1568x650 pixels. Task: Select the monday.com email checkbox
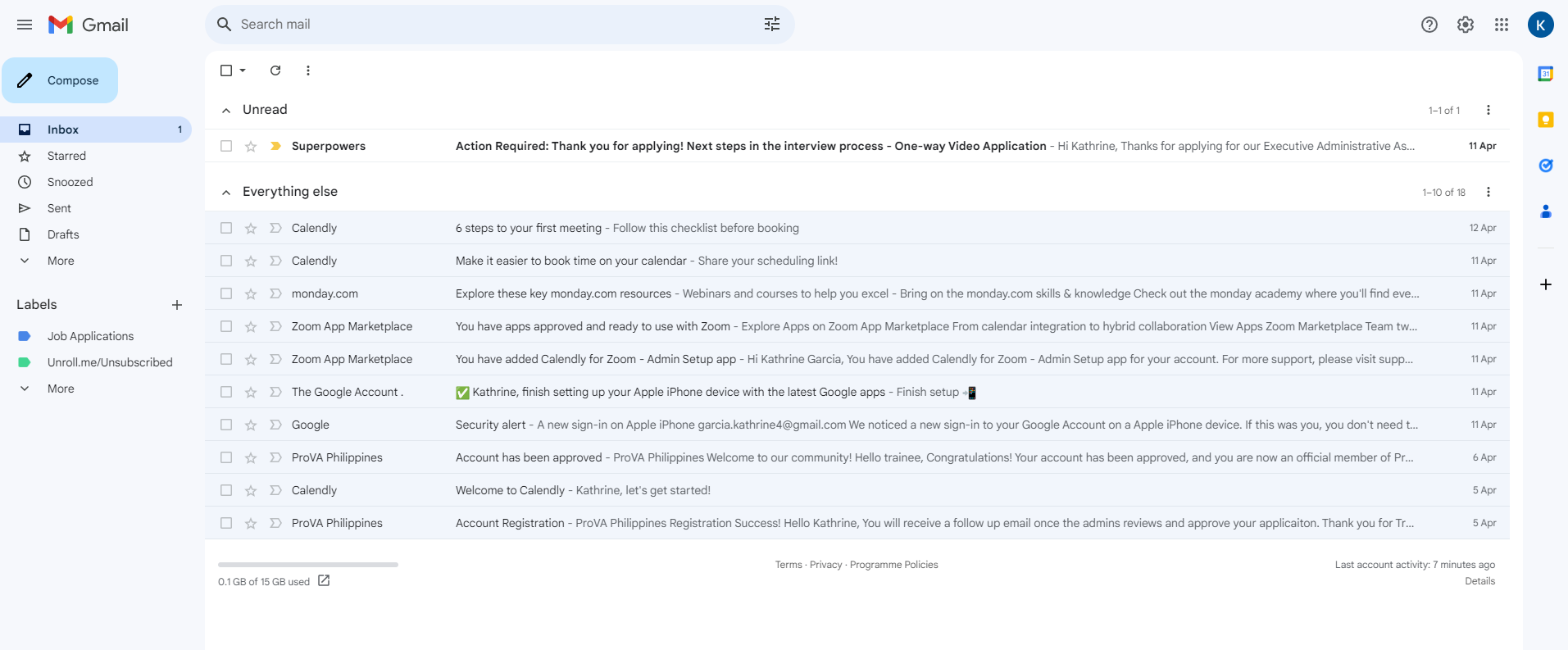point(226,293)
